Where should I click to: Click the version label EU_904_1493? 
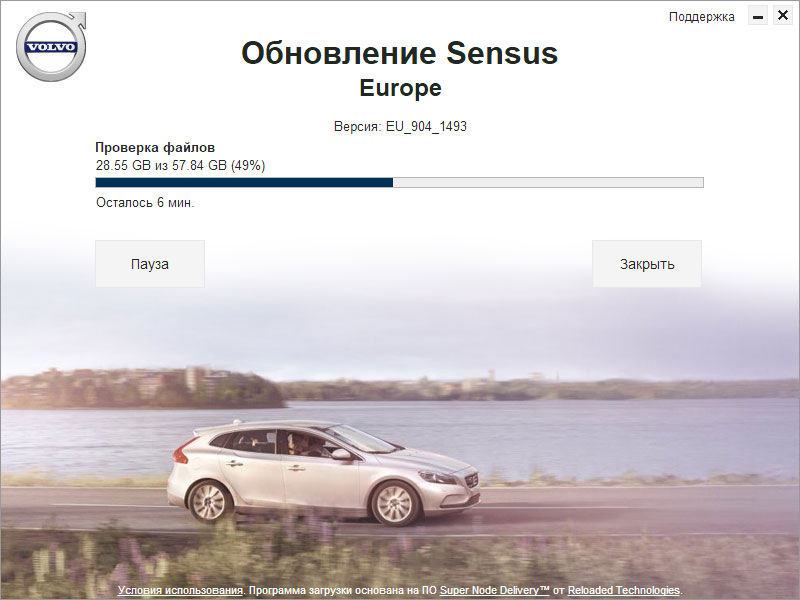(x=426, y=126)
